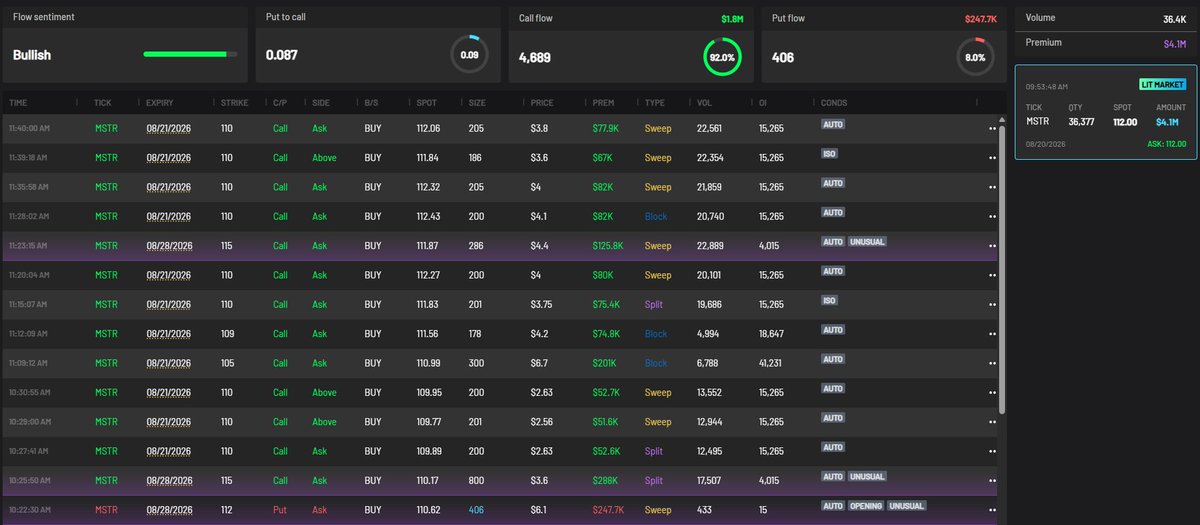The image size is (1200, 525).
Task: Open the three-dot menu for the 10:30:55 AM row
Action: pos(992,393)
